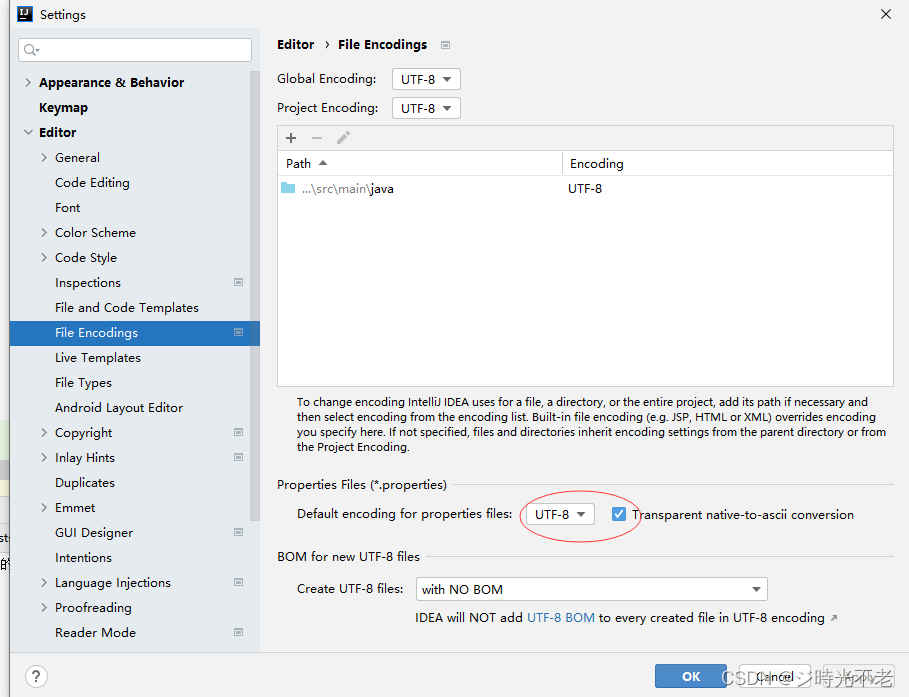Screen dimensions: 909x697
Task: Open the default properties files encoding dropdown
Action: 560,514
